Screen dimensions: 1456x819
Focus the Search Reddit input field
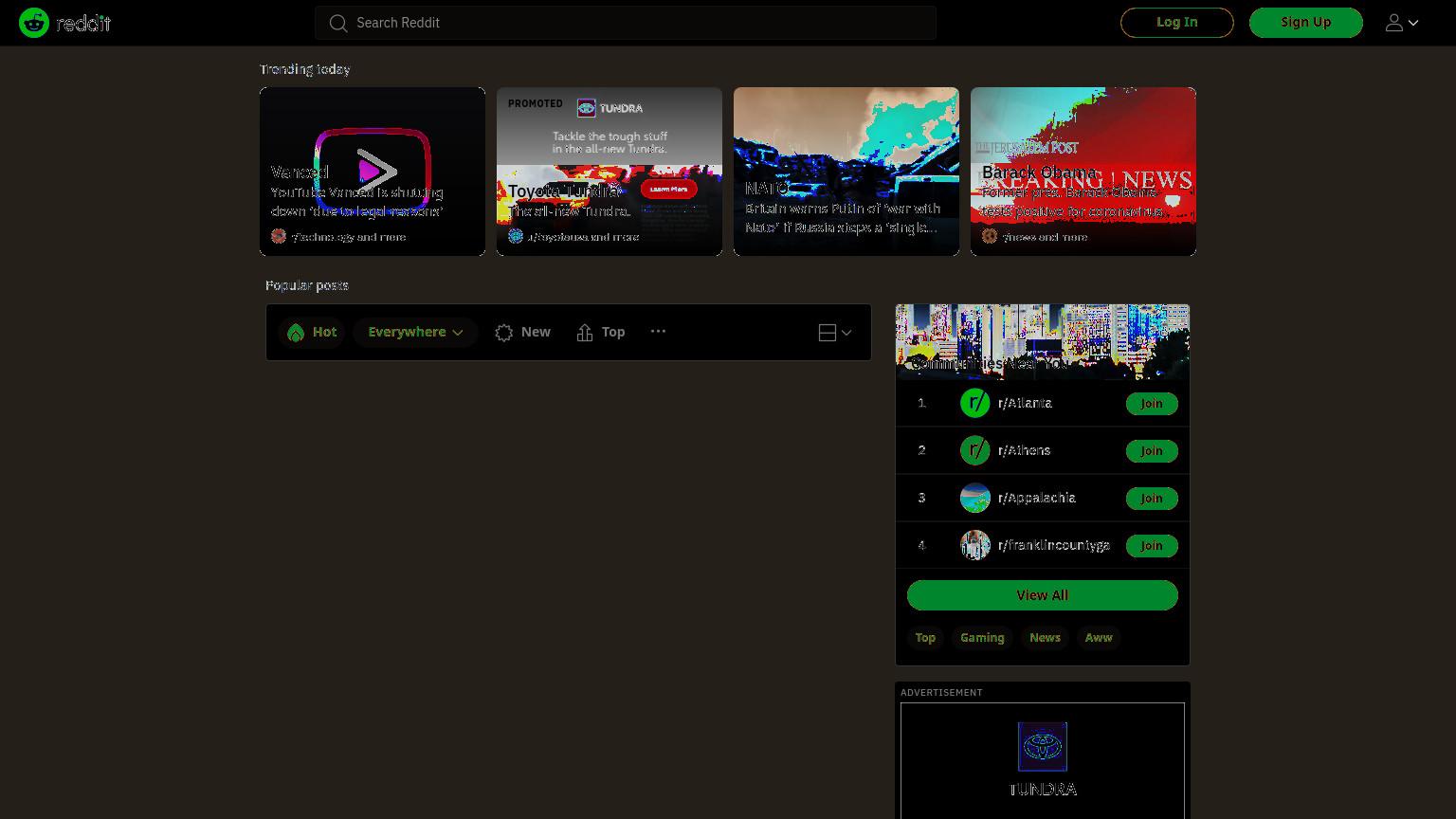coord(626,23)
